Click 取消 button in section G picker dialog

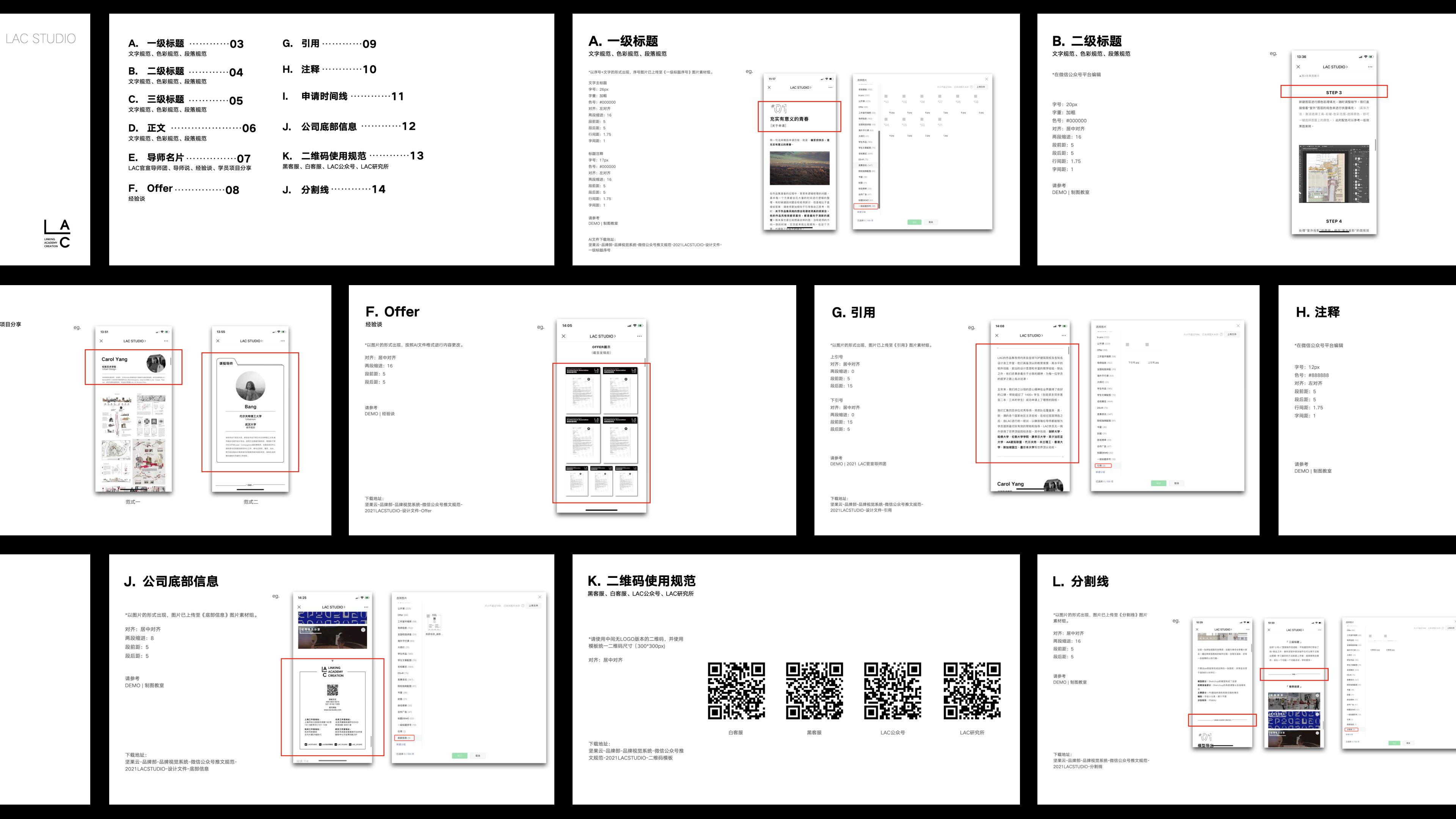point(1176,483)
